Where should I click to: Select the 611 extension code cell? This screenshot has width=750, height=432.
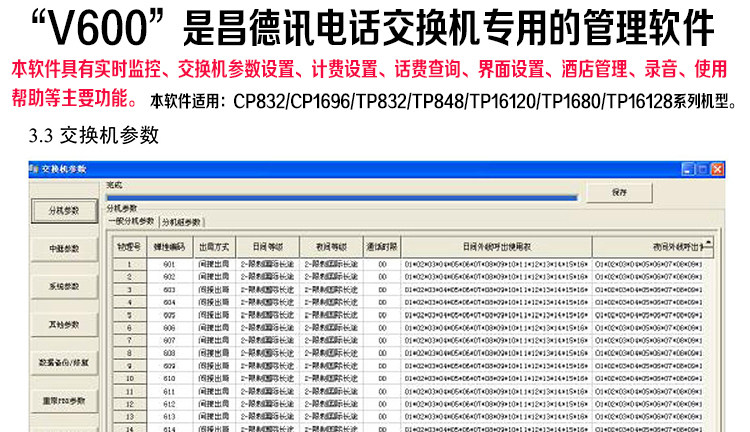click(169, 391)
